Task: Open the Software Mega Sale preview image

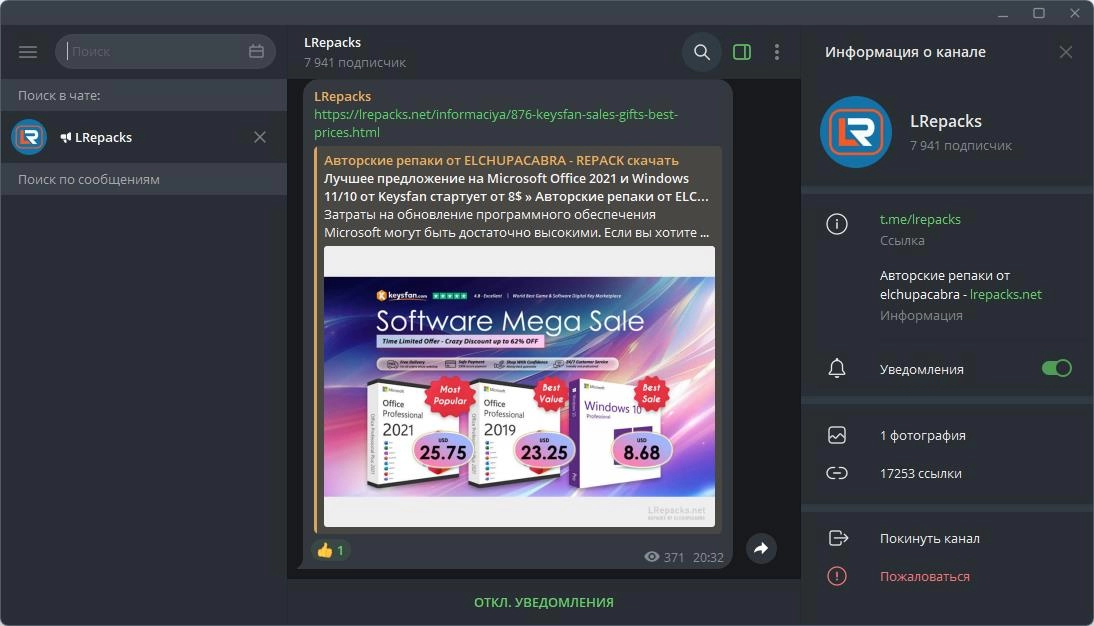Action: pos(519,387)
